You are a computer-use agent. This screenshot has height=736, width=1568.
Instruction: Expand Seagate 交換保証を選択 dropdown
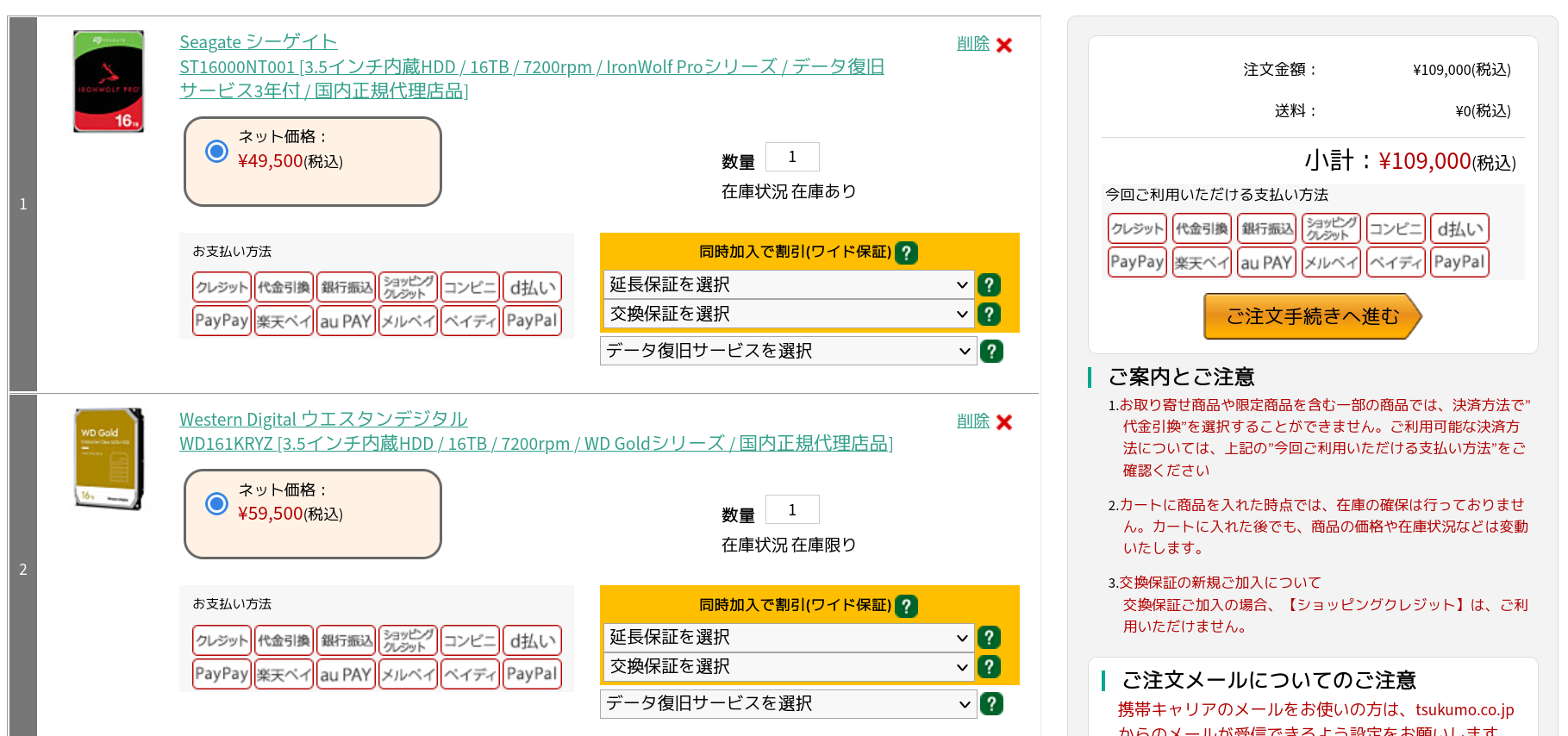click(789, 314)
